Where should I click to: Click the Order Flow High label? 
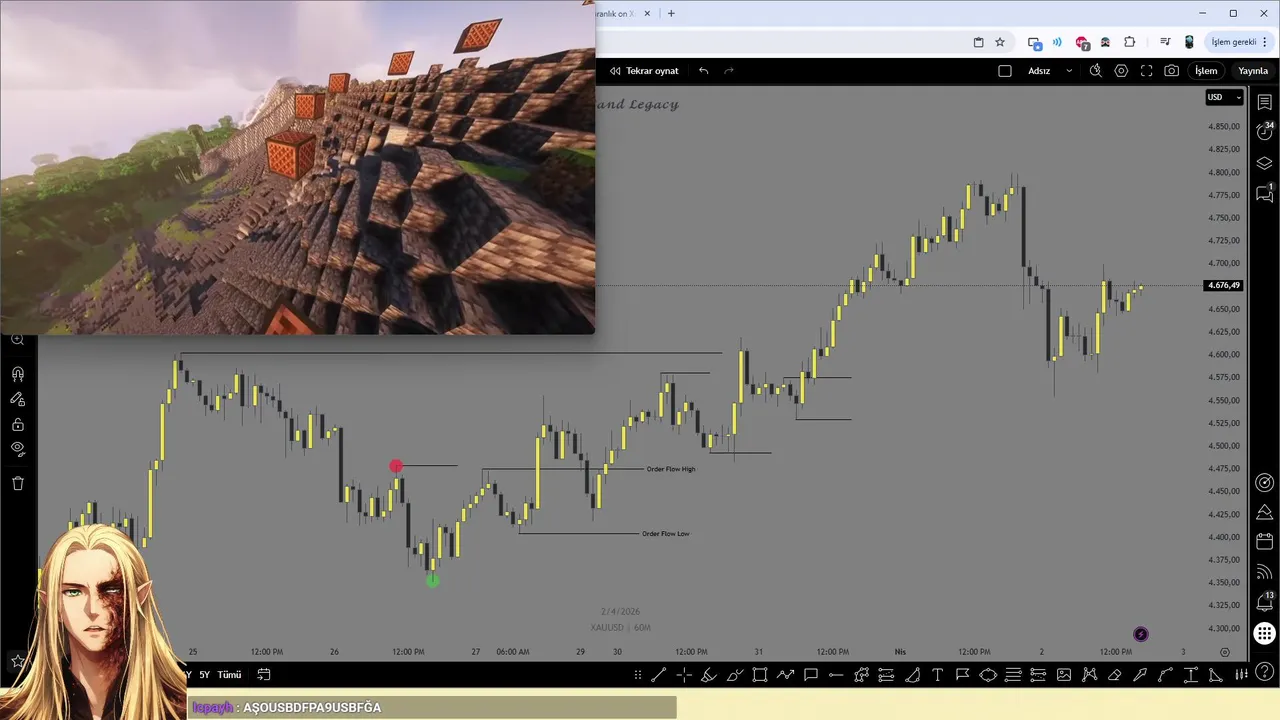tap(671, 469)
